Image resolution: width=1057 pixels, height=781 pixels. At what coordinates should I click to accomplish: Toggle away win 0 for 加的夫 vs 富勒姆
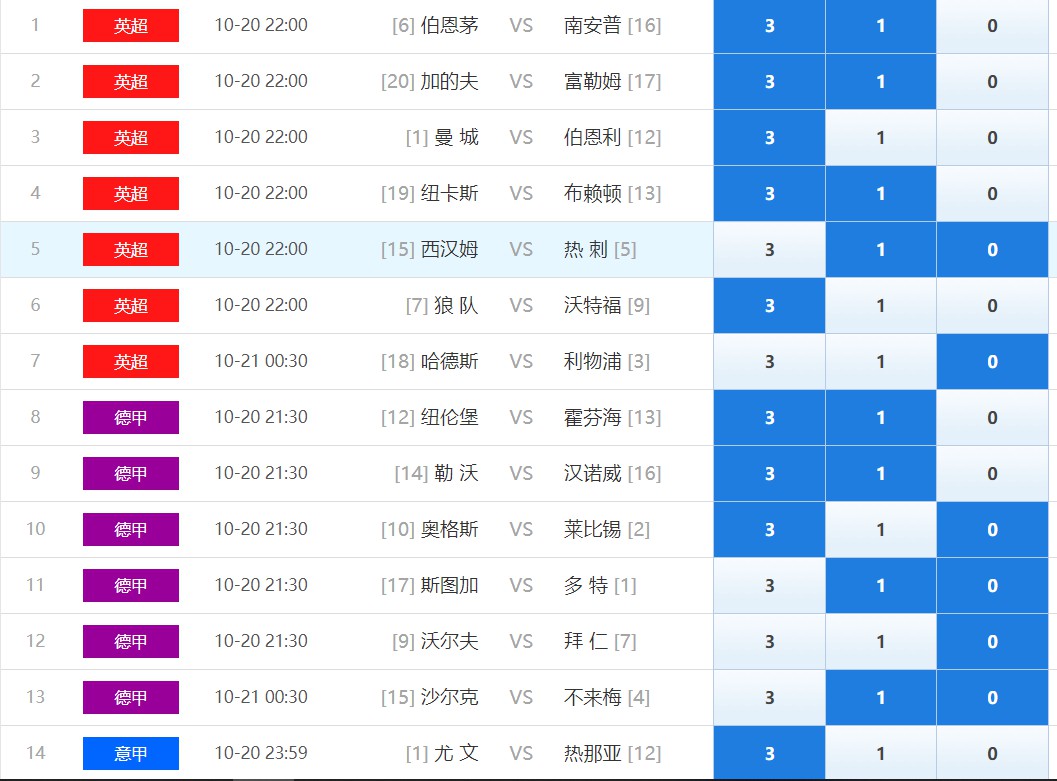click(x=992, y=82)
